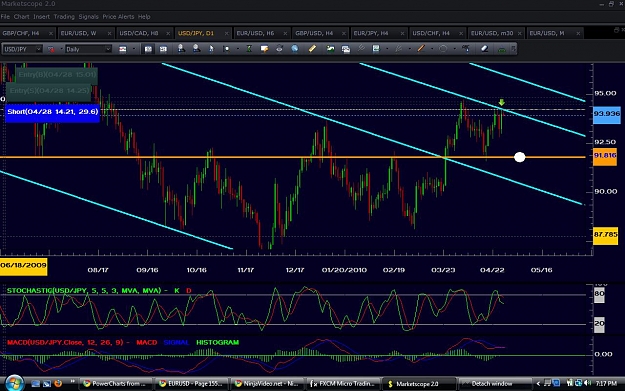Expand the arrow next to the orange line tool
The width and height of the screenshot is (625, 391).
[x=432, y=49]
